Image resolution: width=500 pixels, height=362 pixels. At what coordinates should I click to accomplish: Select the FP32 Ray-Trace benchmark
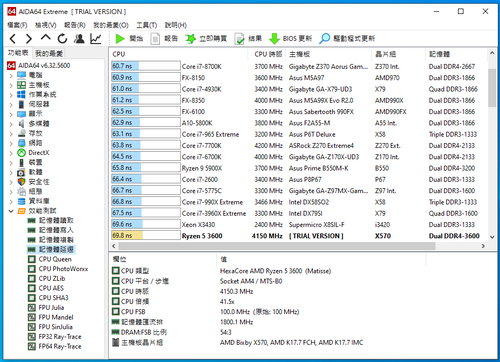pos(55,336)
